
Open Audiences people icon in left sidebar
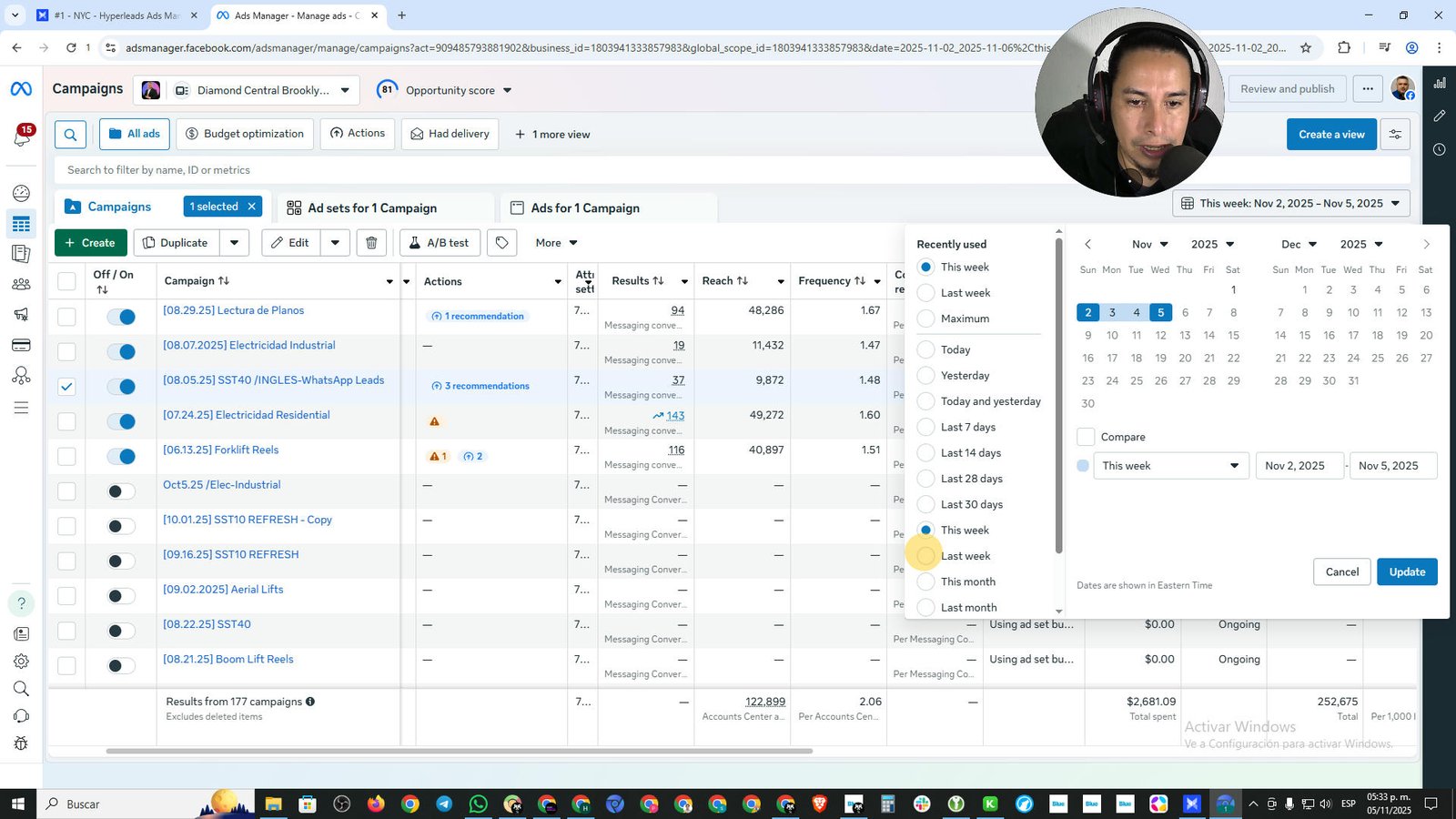point(21,284)
